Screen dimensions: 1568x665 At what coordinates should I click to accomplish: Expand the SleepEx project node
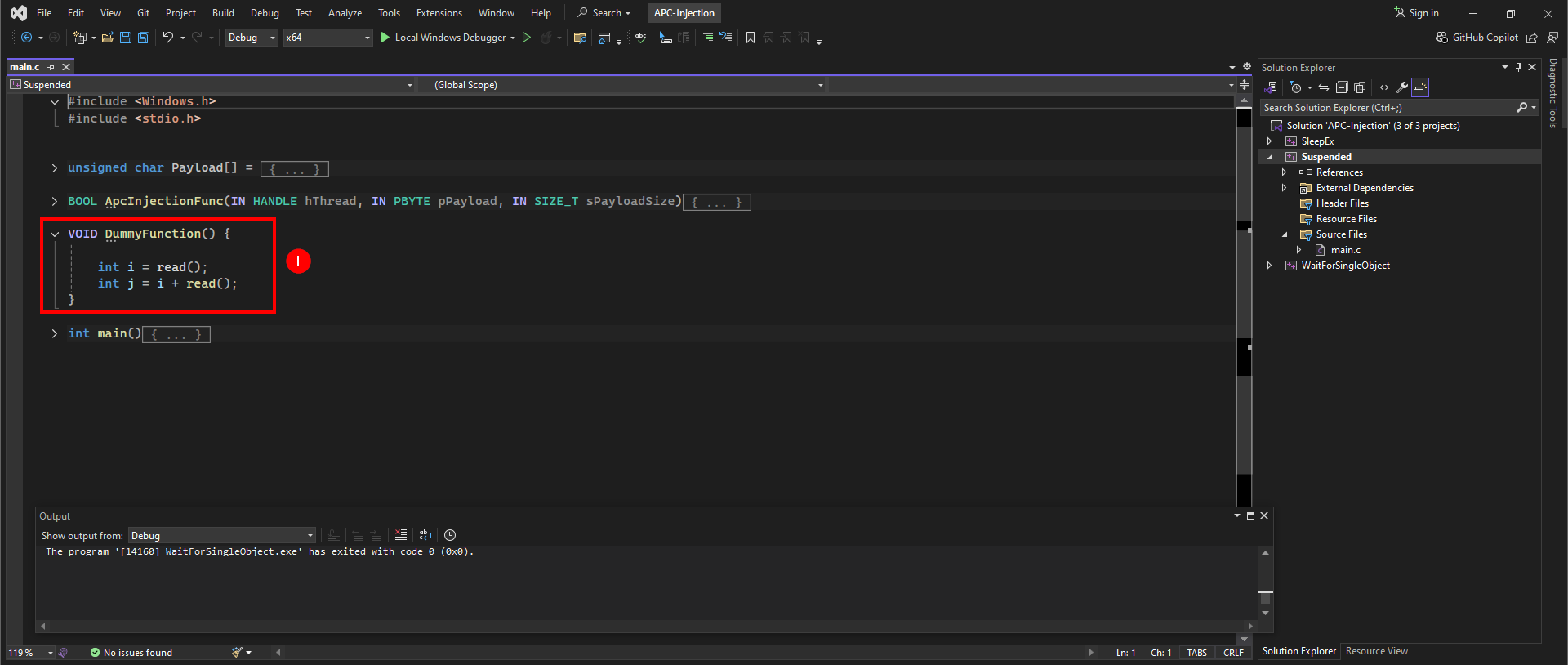tap(1269, 141)
